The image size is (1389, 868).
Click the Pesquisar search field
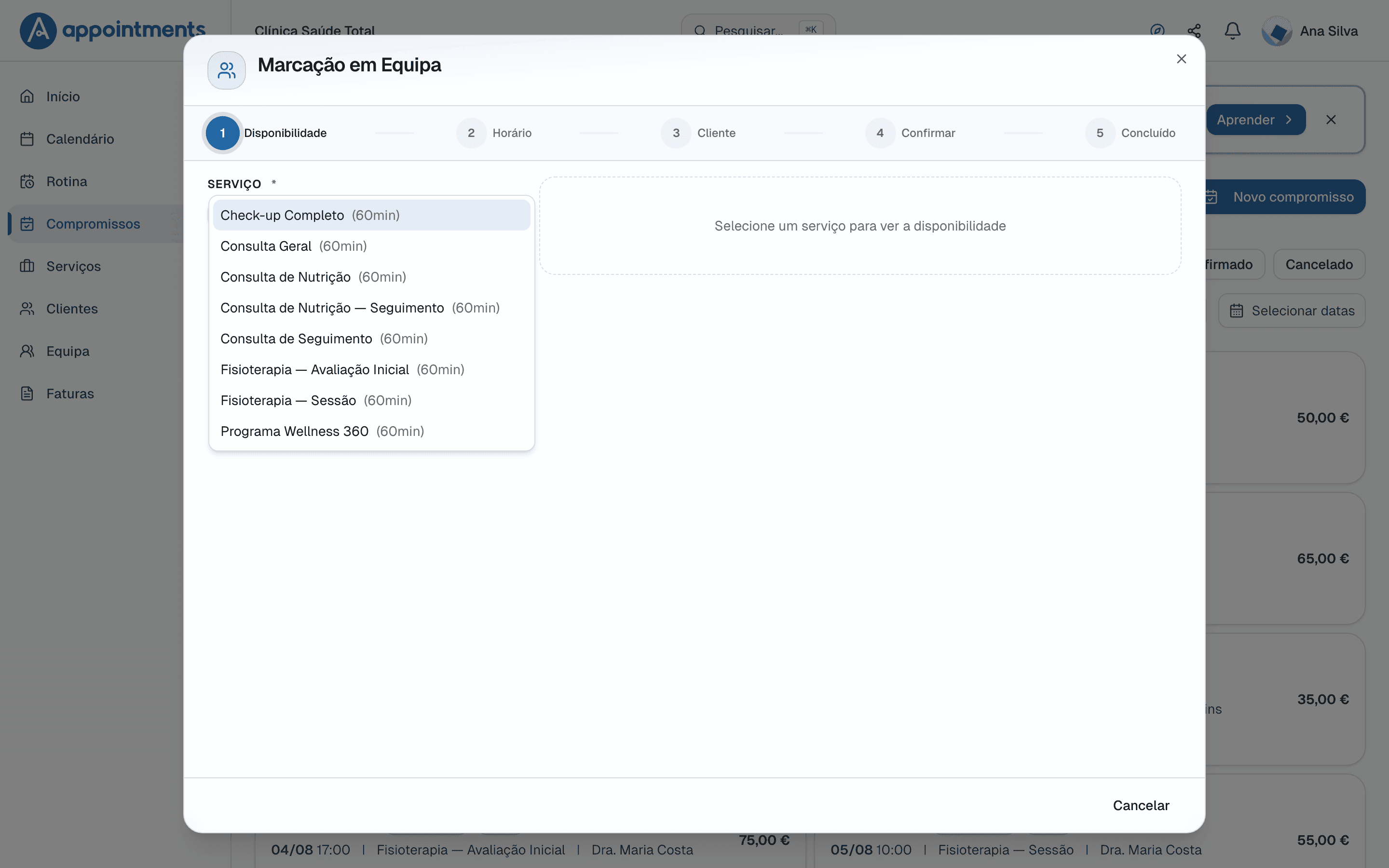758,30
